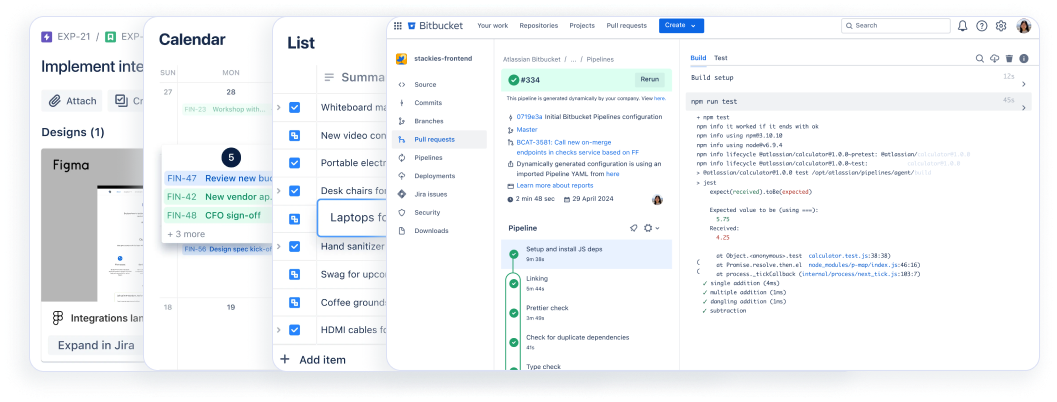
Task: Show the +3 more calendar events
Action: click(x=186, y=234)
